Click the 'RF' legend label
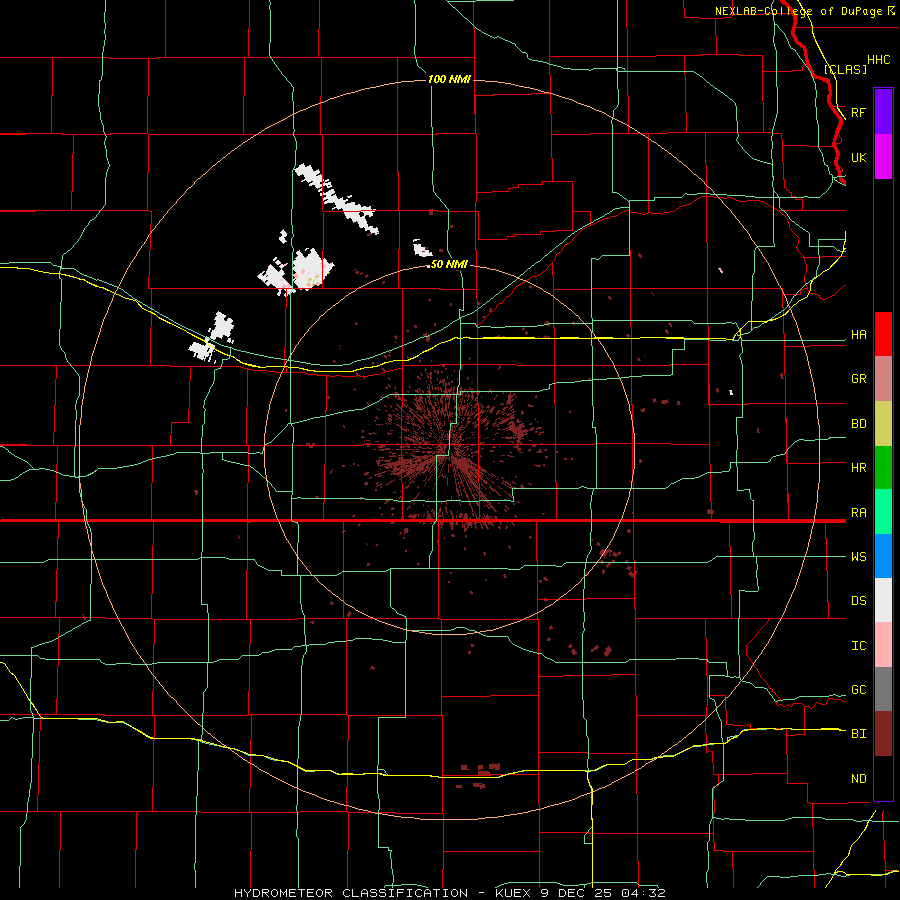Image resolution: width=900 pixels, height=900 pixels. (x=859, y=112)
